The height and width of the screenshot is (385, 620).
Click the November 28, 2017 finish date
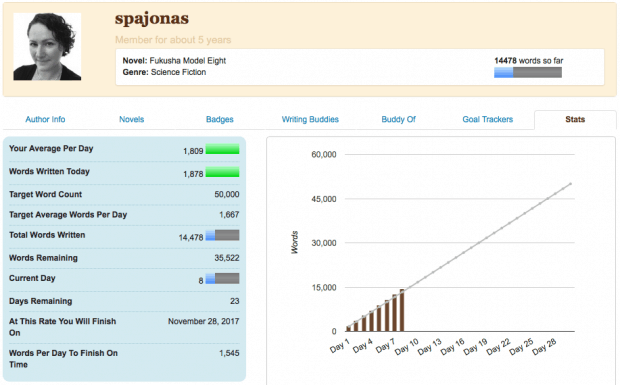click(x=203, y=321)
